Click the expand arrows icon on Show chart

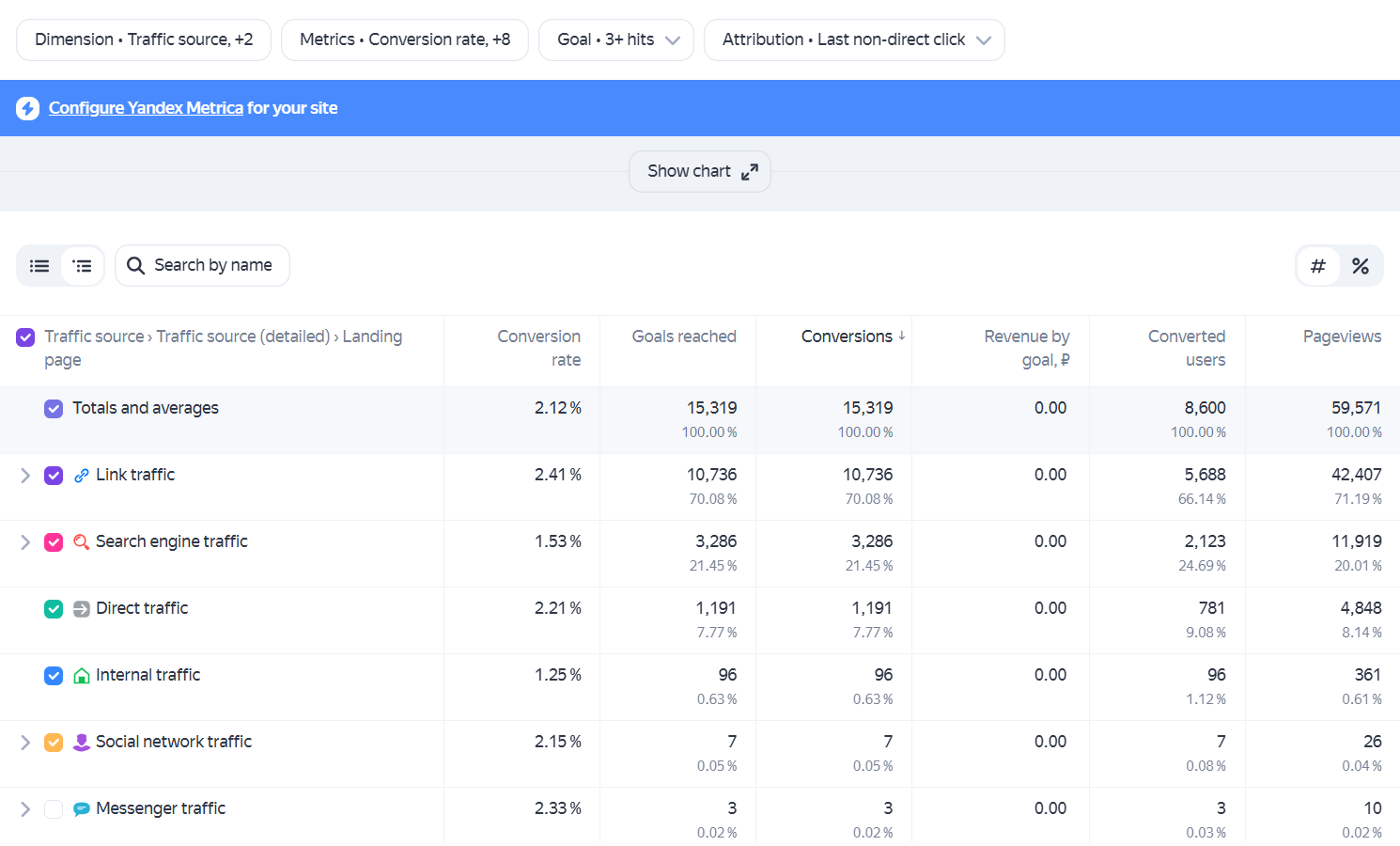pos(750,172)
